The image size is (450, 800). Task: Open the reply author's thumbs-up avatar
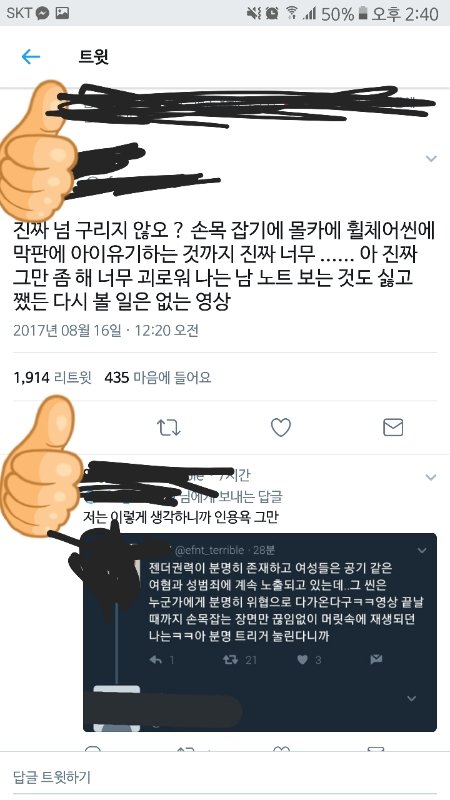tap(38, 467)
